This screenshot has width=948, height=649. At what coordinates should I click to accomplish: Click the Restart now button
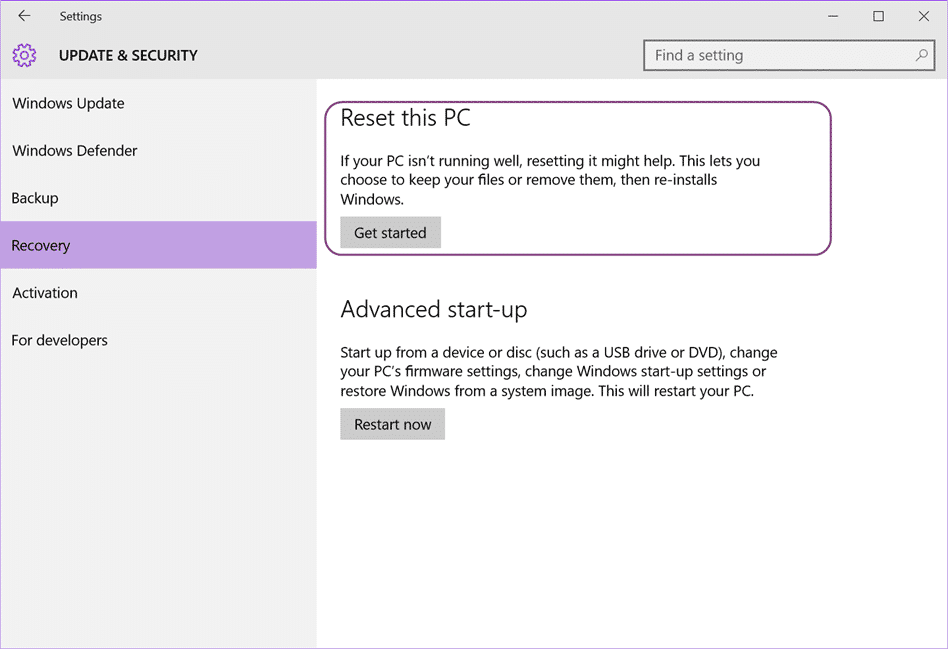(x=392, y=424)
